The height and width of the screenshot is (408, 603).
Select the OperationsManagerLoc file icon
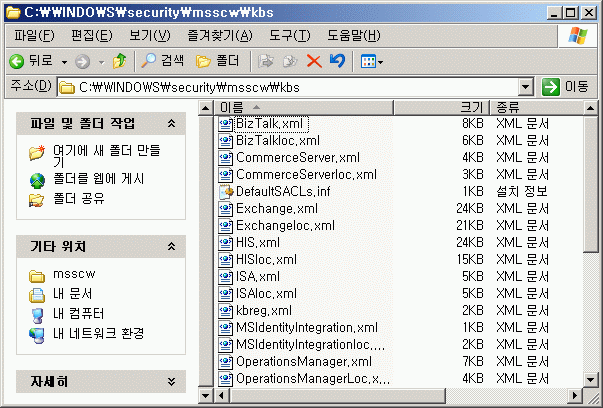(225, 379)
